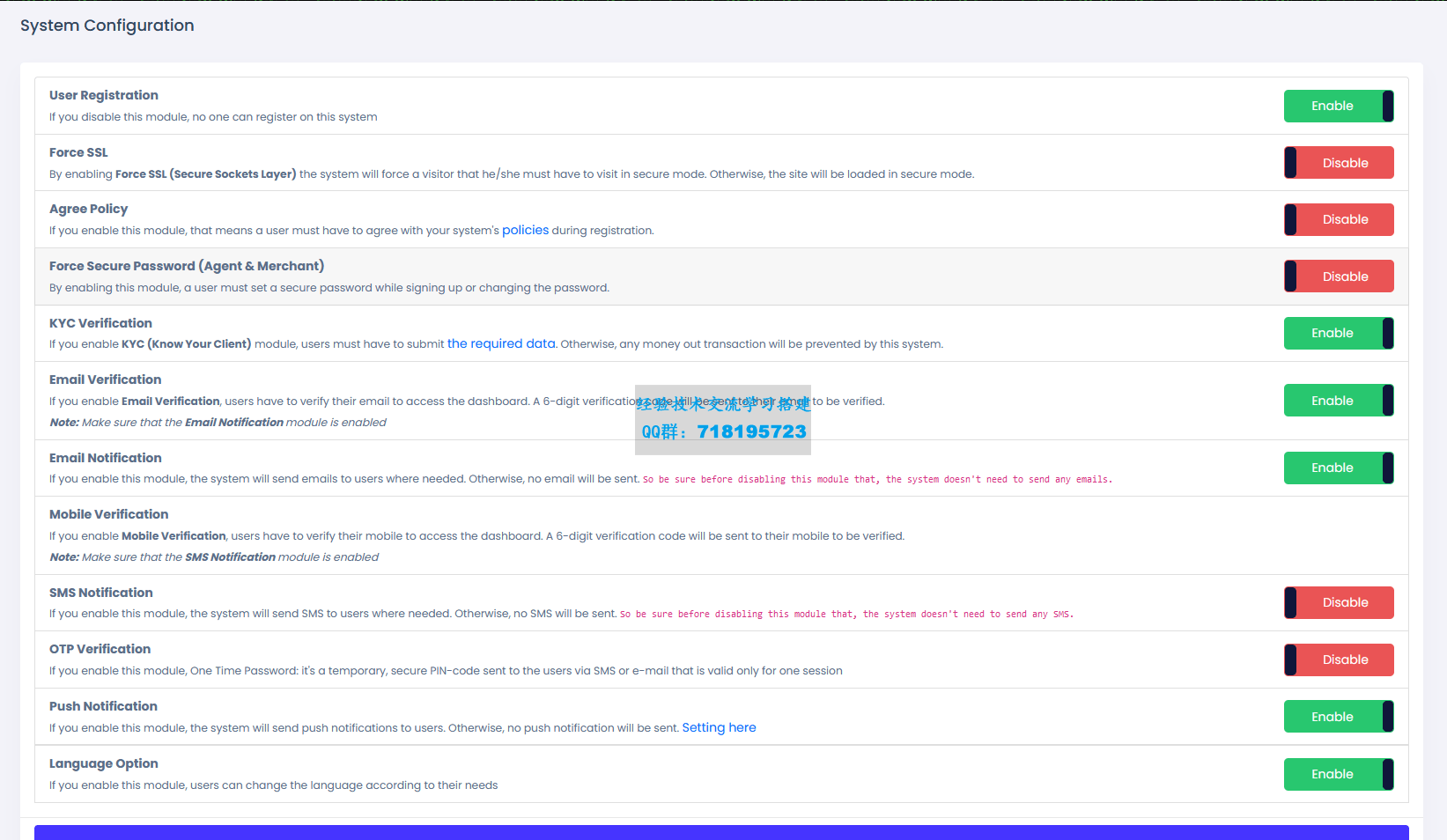Click the Mobile Verification heading
The height and width of the screenshot is (840, 1447).
tap(108, 514)
